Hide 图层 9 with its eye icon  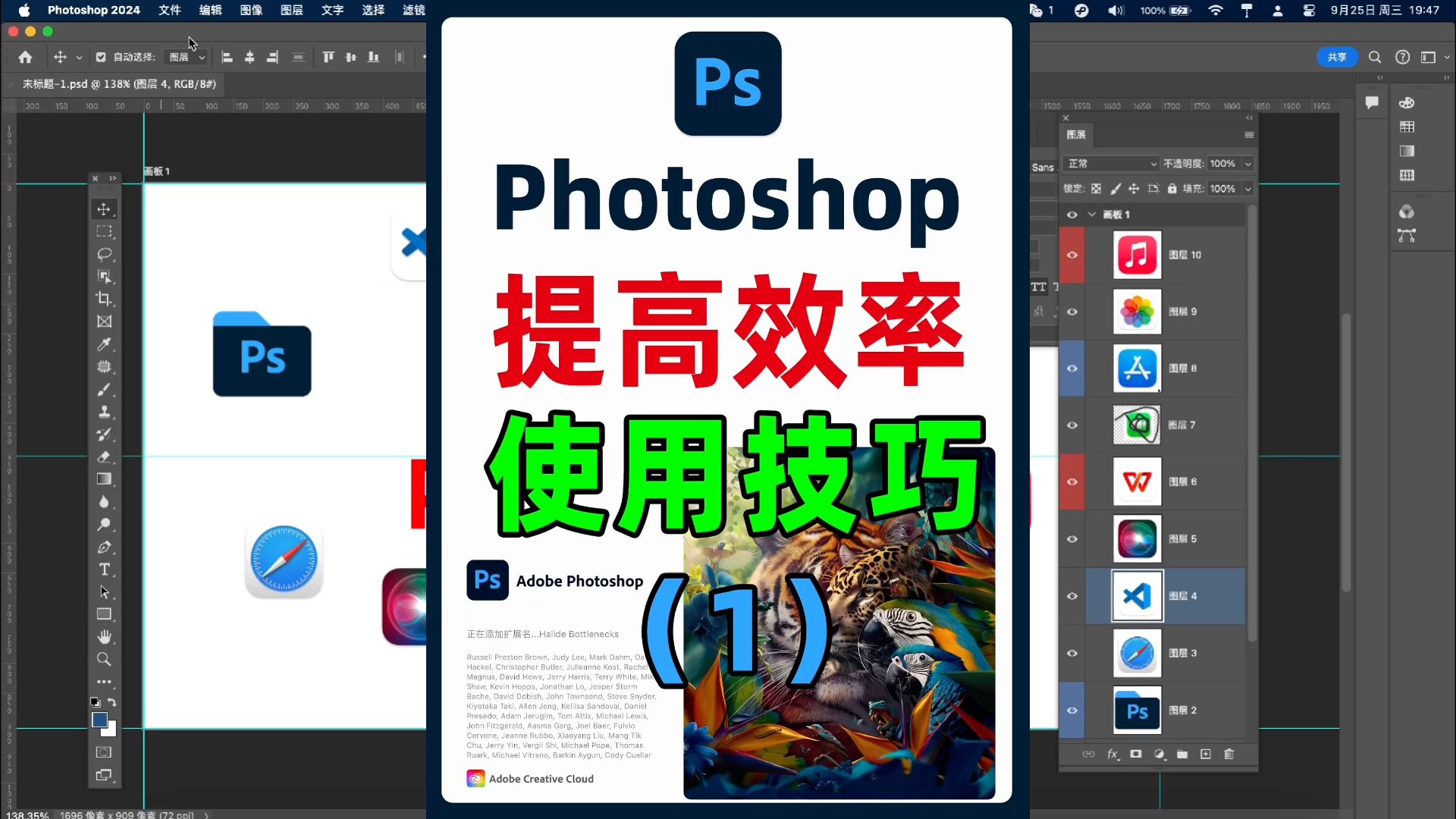(1072, 312)
